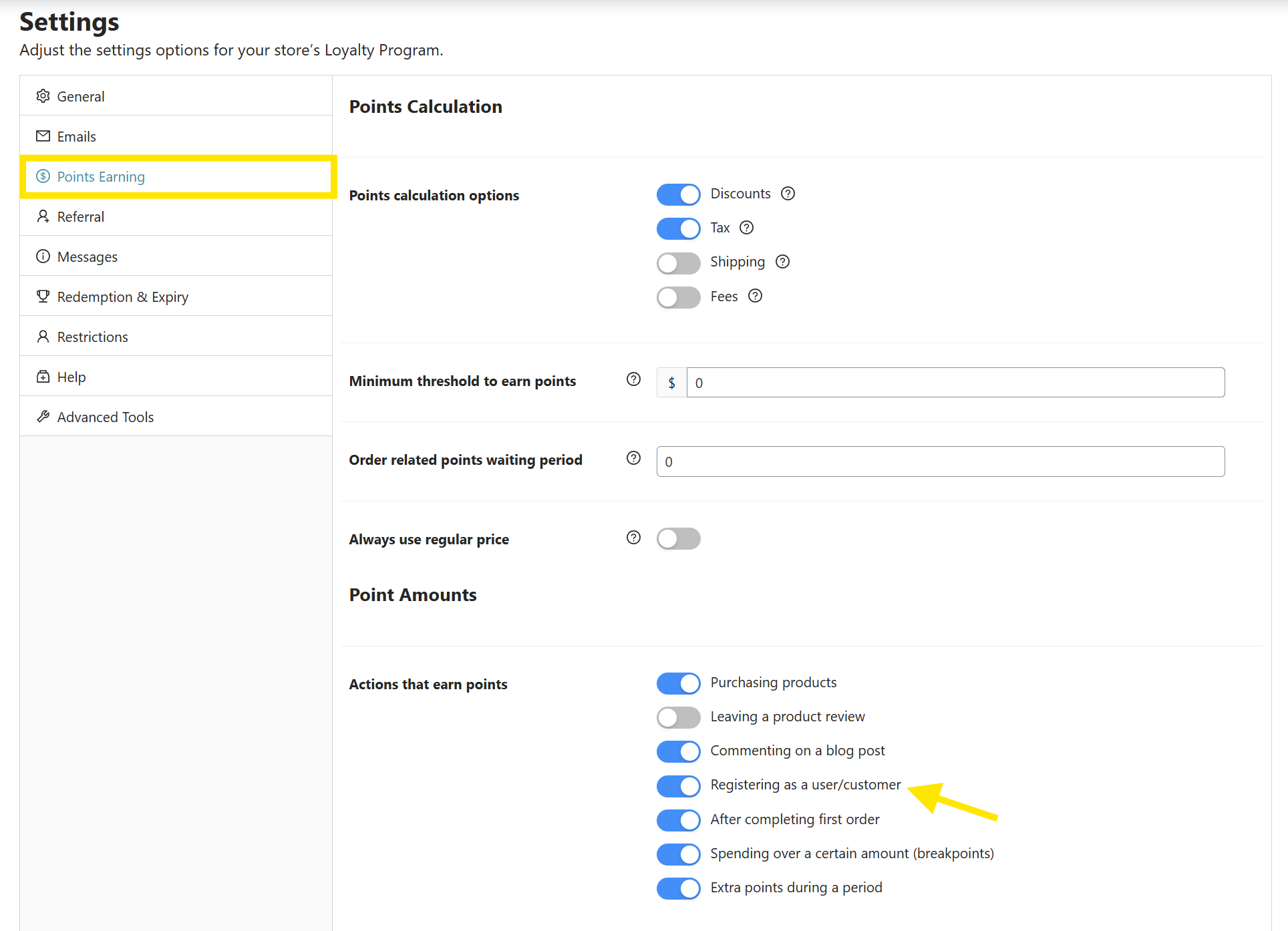This screenshot has height=931, width=1288.
Task: Click the help icon next to Shipping
Action: point(783,262)
